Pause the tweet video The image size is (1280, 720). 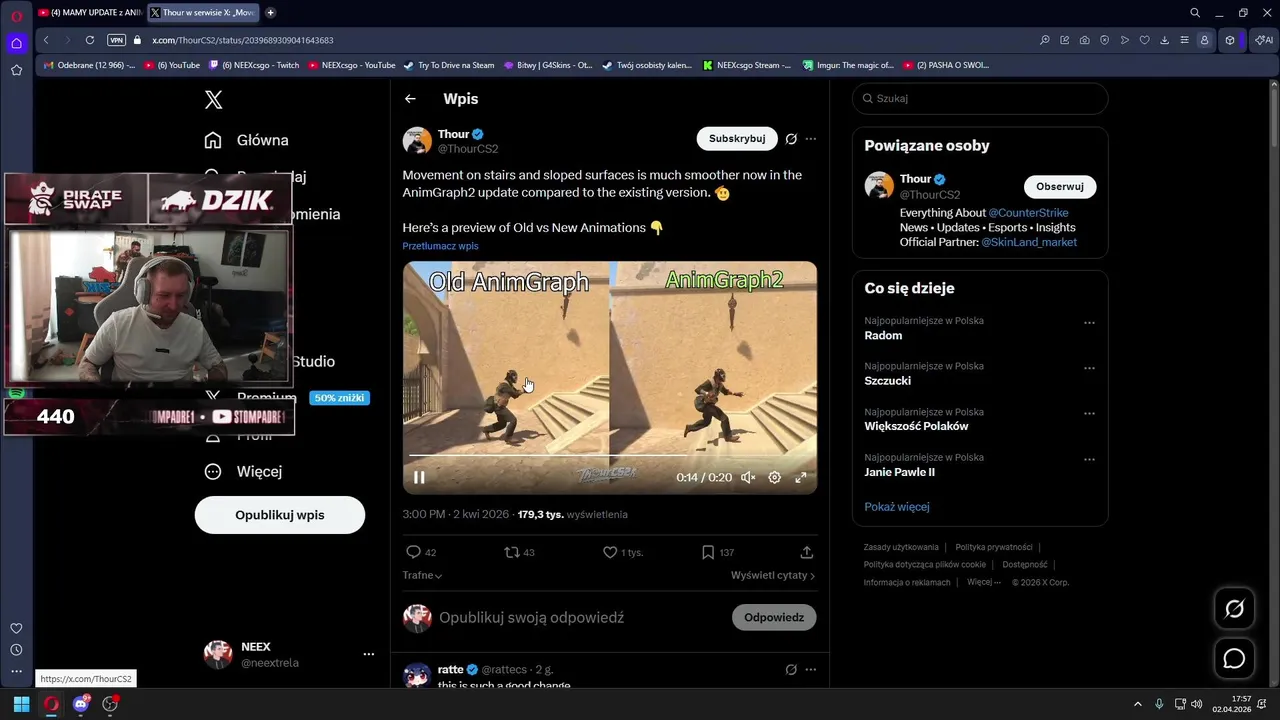click(x=419, y=478)
